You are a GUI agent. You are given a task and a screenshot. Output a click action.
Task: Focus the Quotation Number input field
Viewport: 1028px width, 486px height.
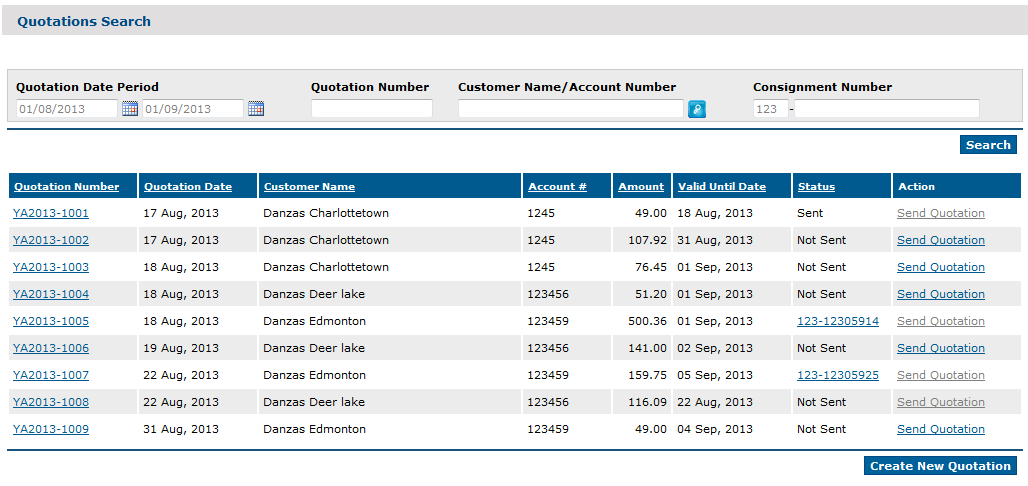(x=372, y=109)
